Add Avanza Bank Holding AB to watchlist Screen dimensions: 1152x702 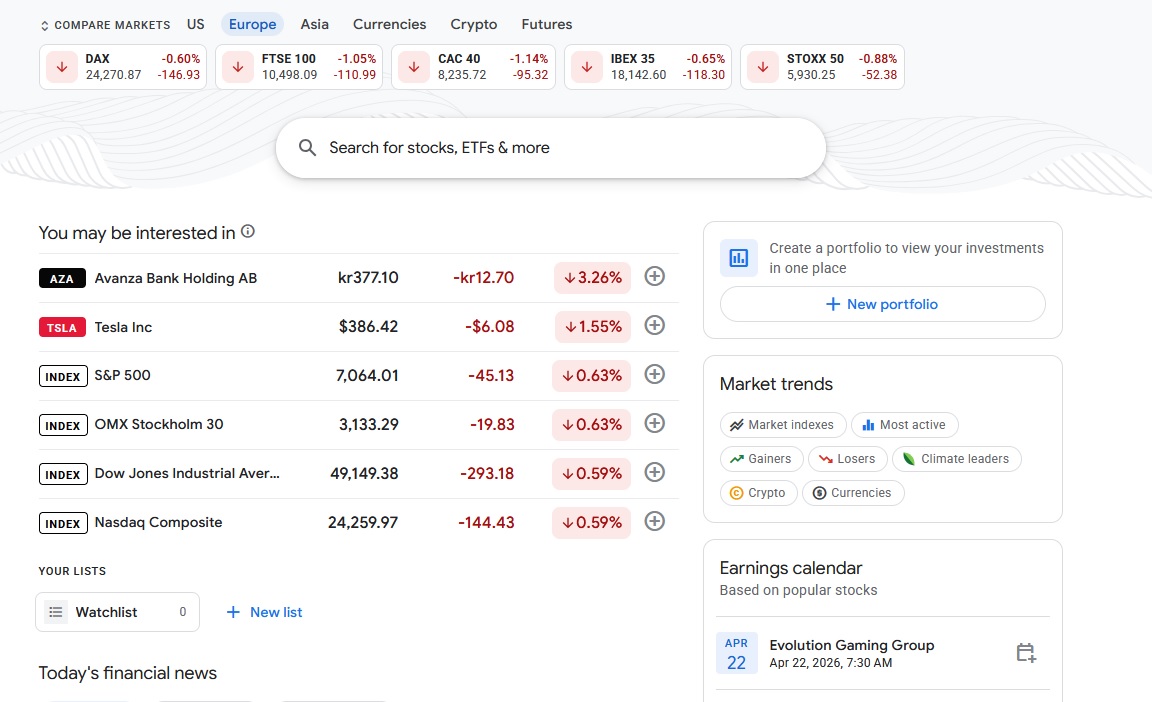click(x=654, y=276)
